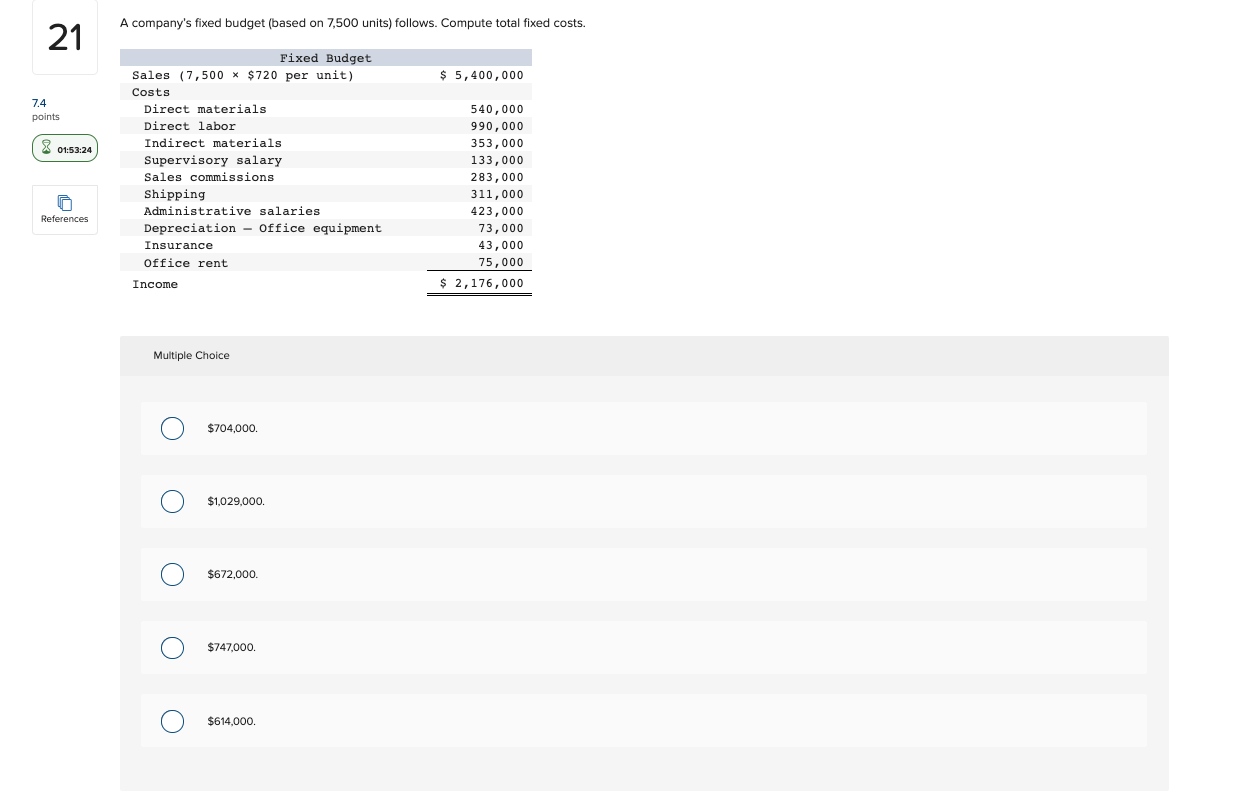
Task: Click the $ 5,400,000 sales amount
Action: click(x=482, y=75)
